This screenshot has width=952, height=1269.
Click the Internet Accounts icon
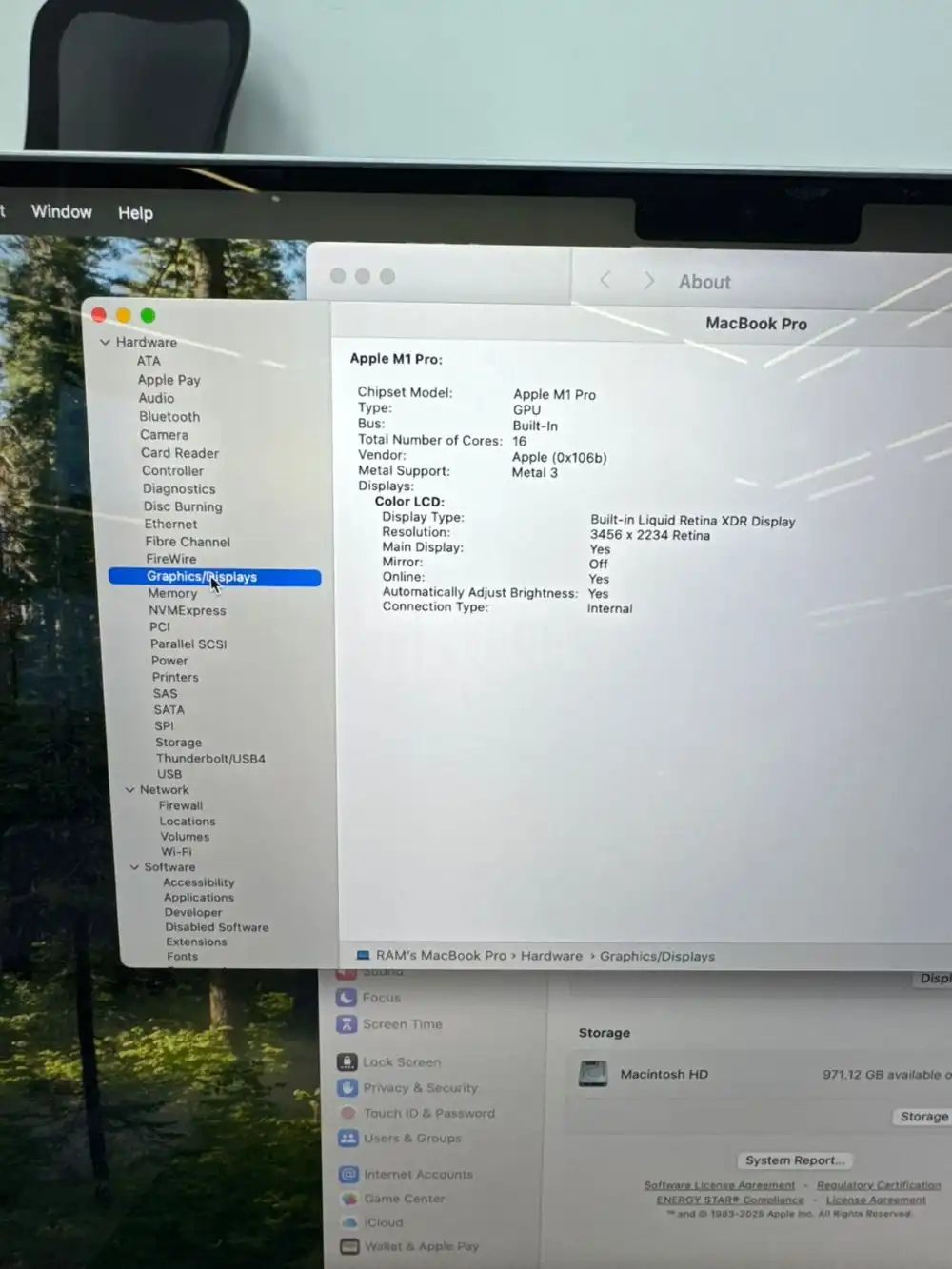coord(349,1174)
